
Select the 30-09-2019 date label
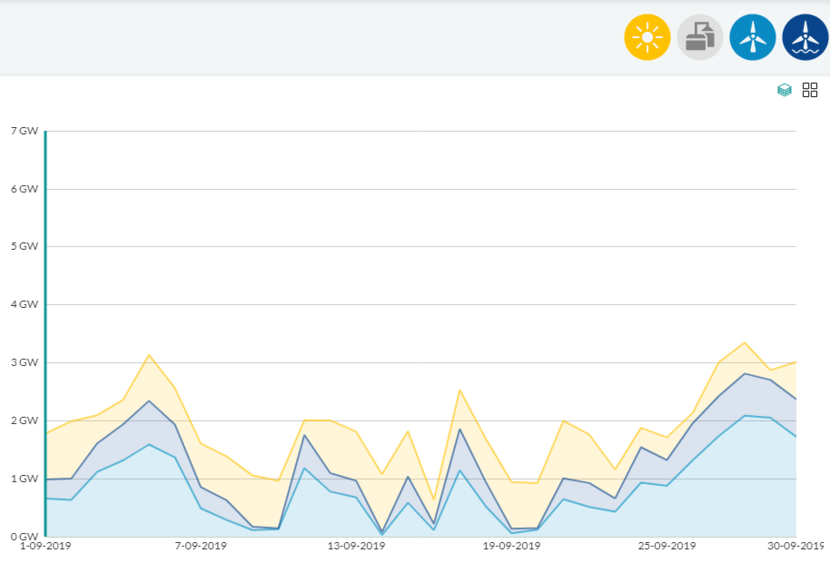(x=796, y=546)
